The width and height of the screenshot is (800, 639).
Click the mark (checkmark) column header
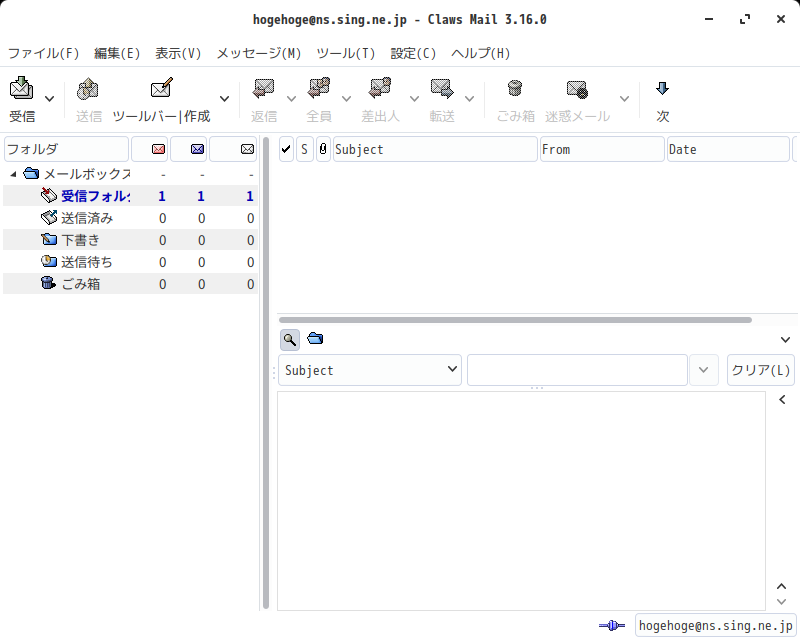tap(286, 149)
